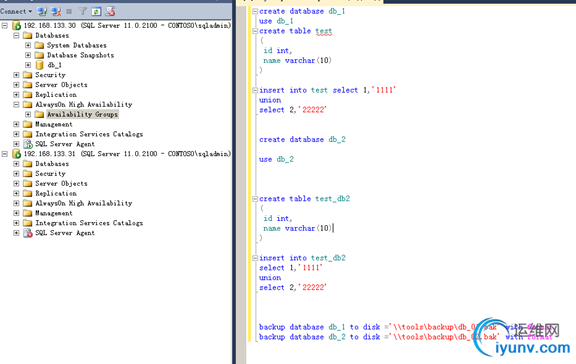Expand Server Objects under 192.168.133.30
The image size is (576, 364).
pyautogui.click(x=16, y=85)
